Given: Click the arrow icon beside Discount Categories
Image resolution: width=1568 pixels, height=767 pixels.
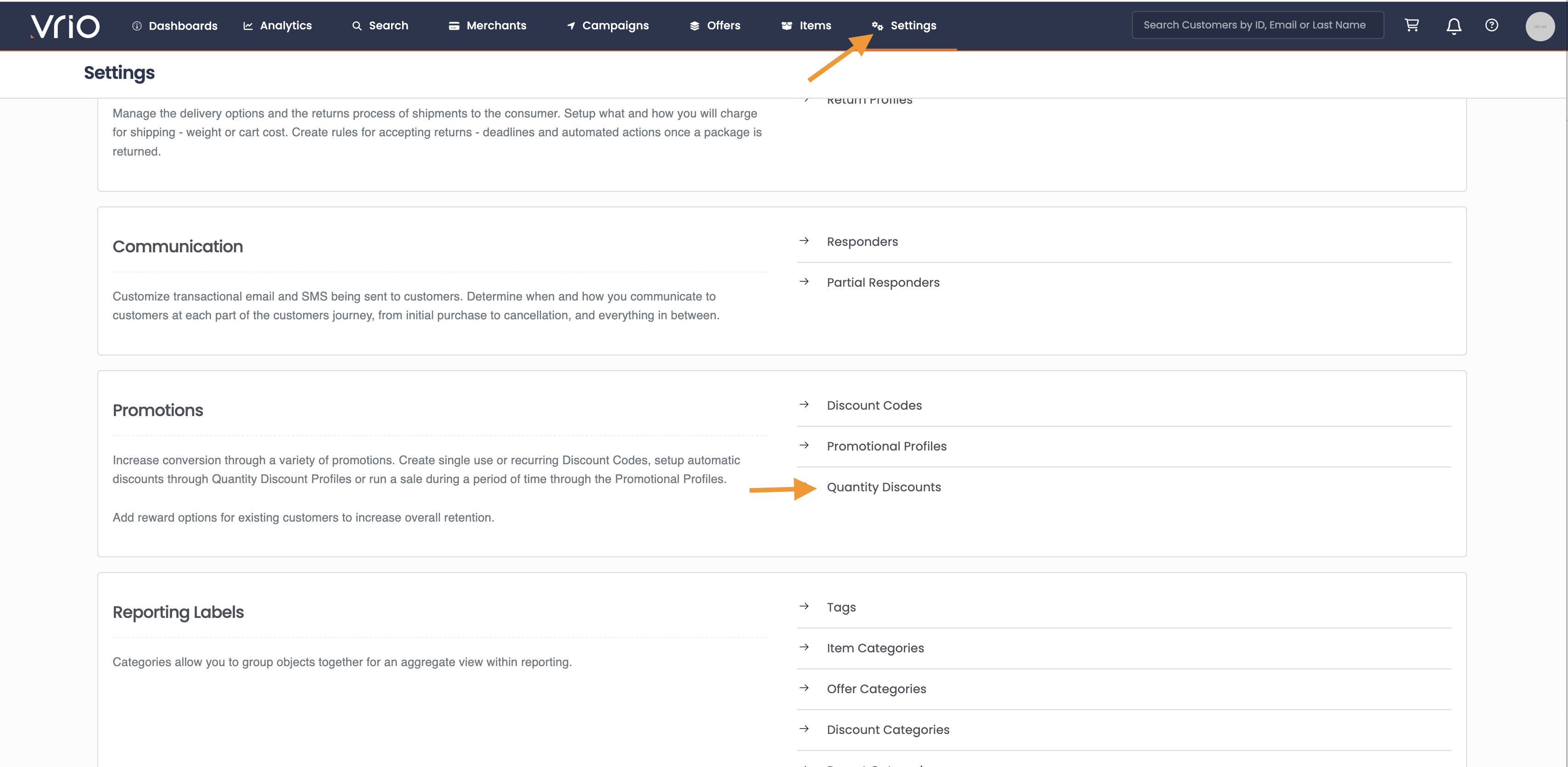Looking at the screenshot, I should 804,728.
